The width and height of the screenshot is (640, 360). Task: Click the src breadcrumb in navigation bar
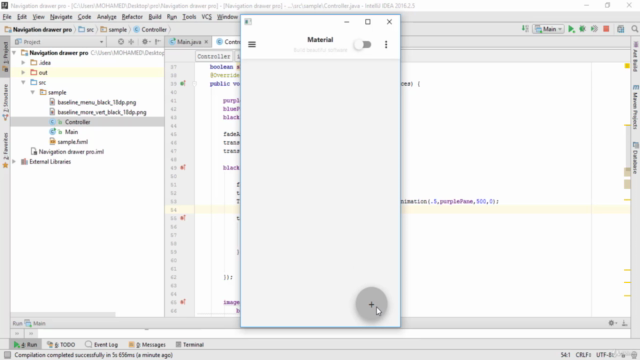click(x=86, y=29)
